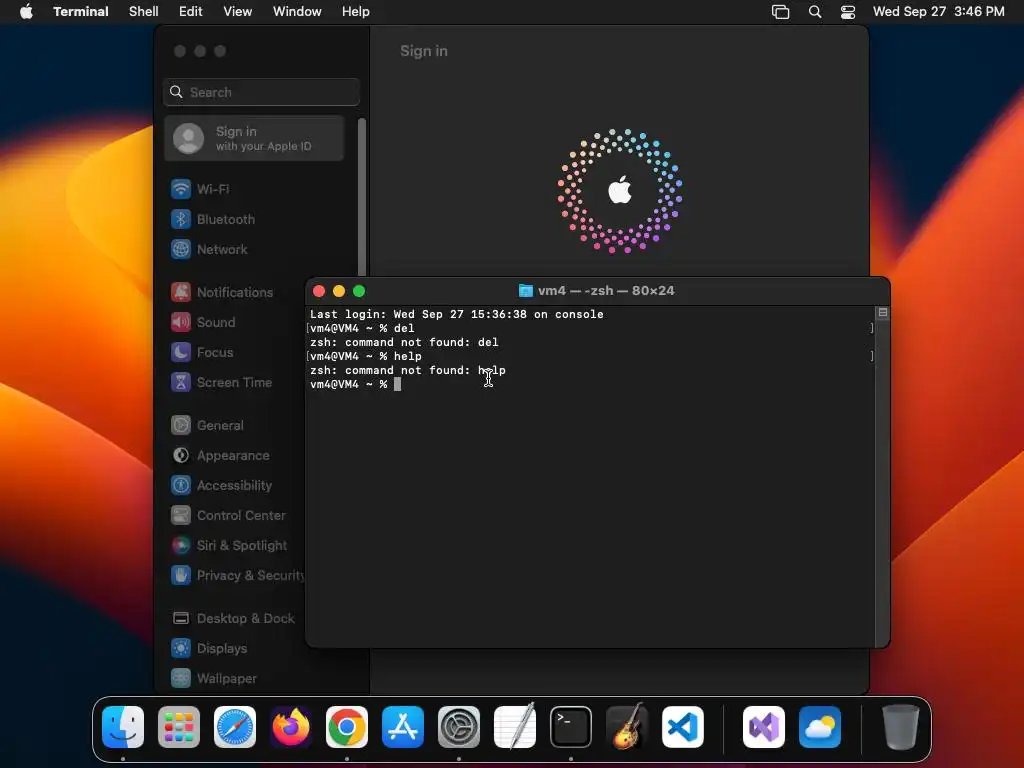Open the Terminal app menu
1024x768 pixels.
tap(81, 12)
